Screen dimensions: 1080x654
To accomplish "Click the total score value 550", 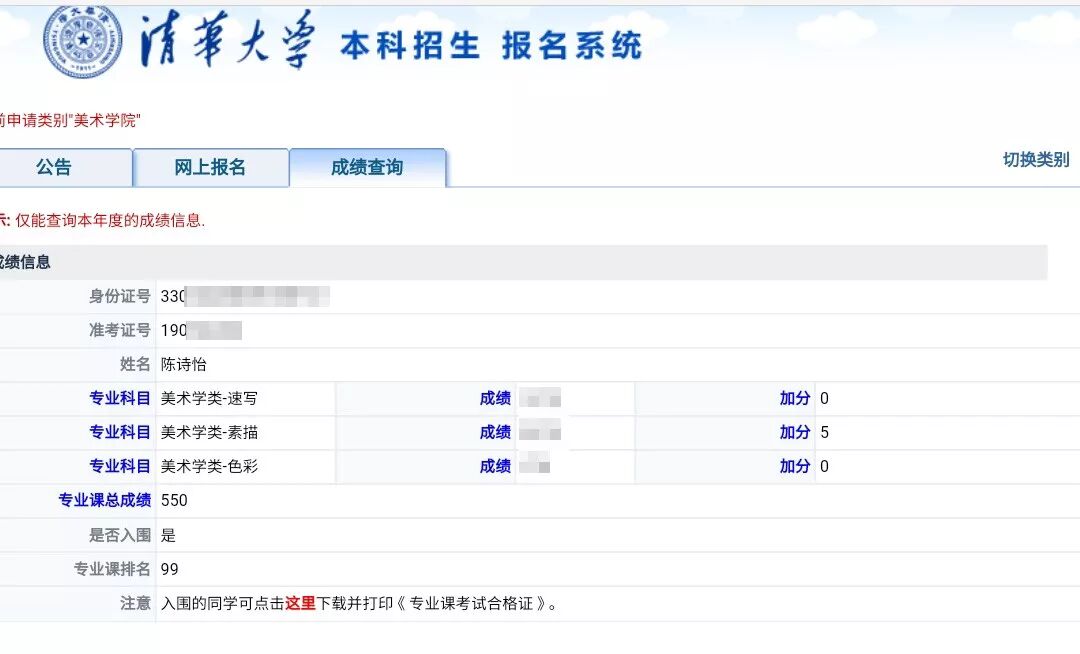I will [174, 500].
